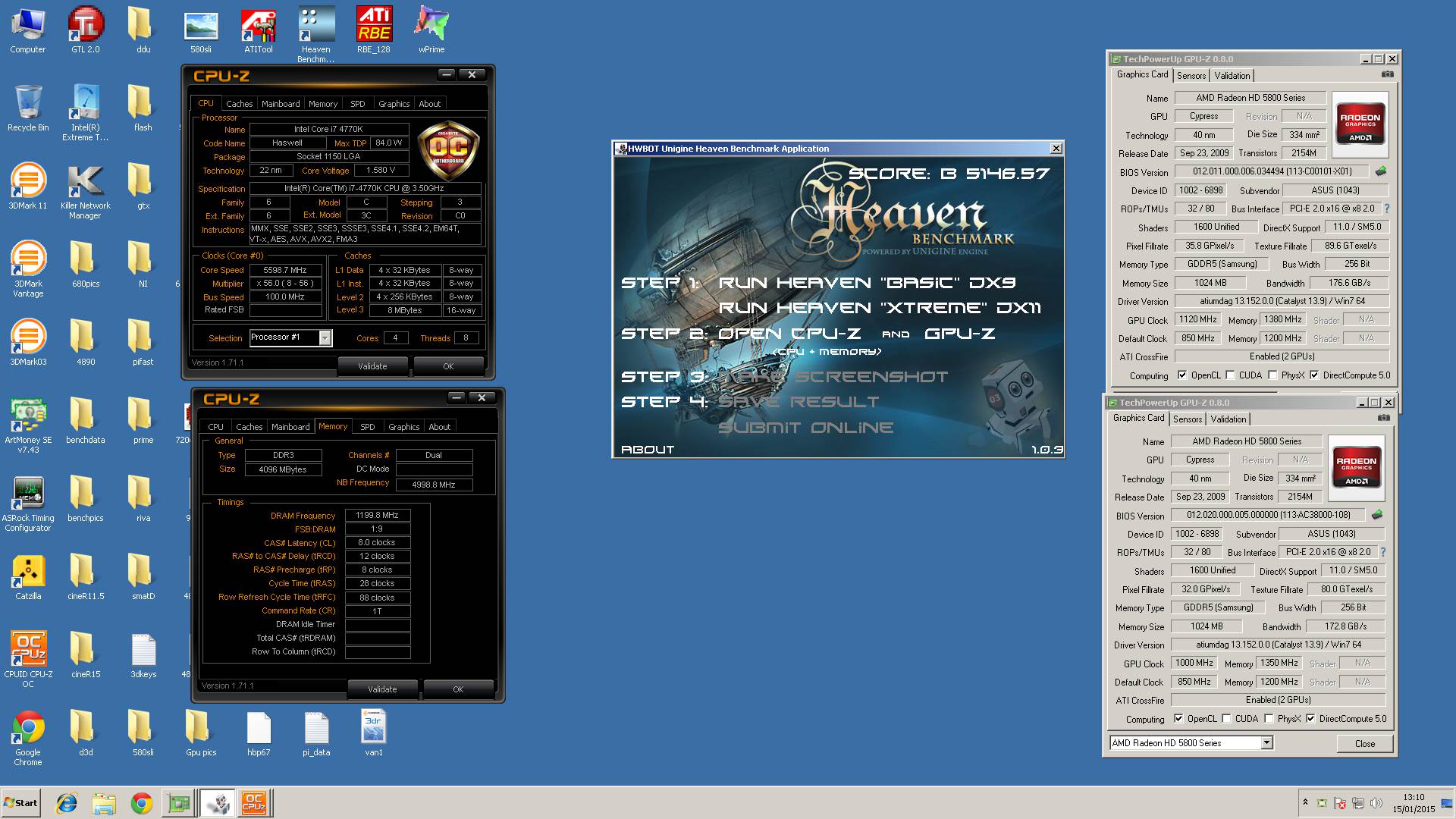Open Graphics tab in bottom CPU-Z
This screenshot has height=819, width=1456.
(x=403, y=427)
